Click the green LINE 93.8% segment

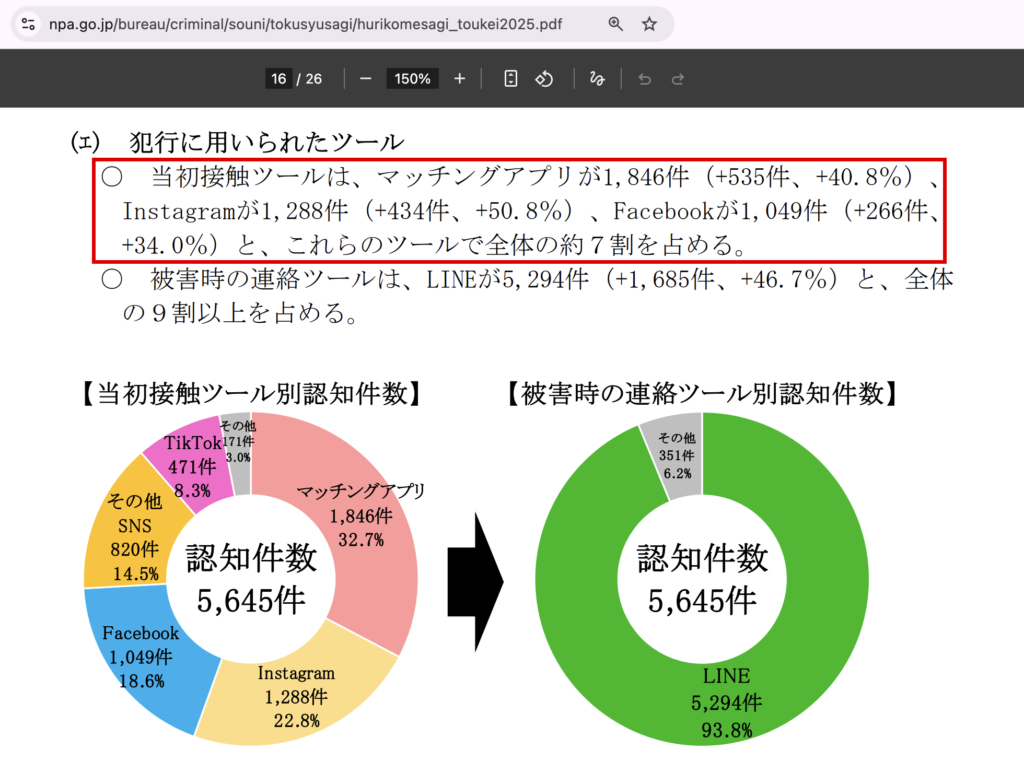coord(726,702)
